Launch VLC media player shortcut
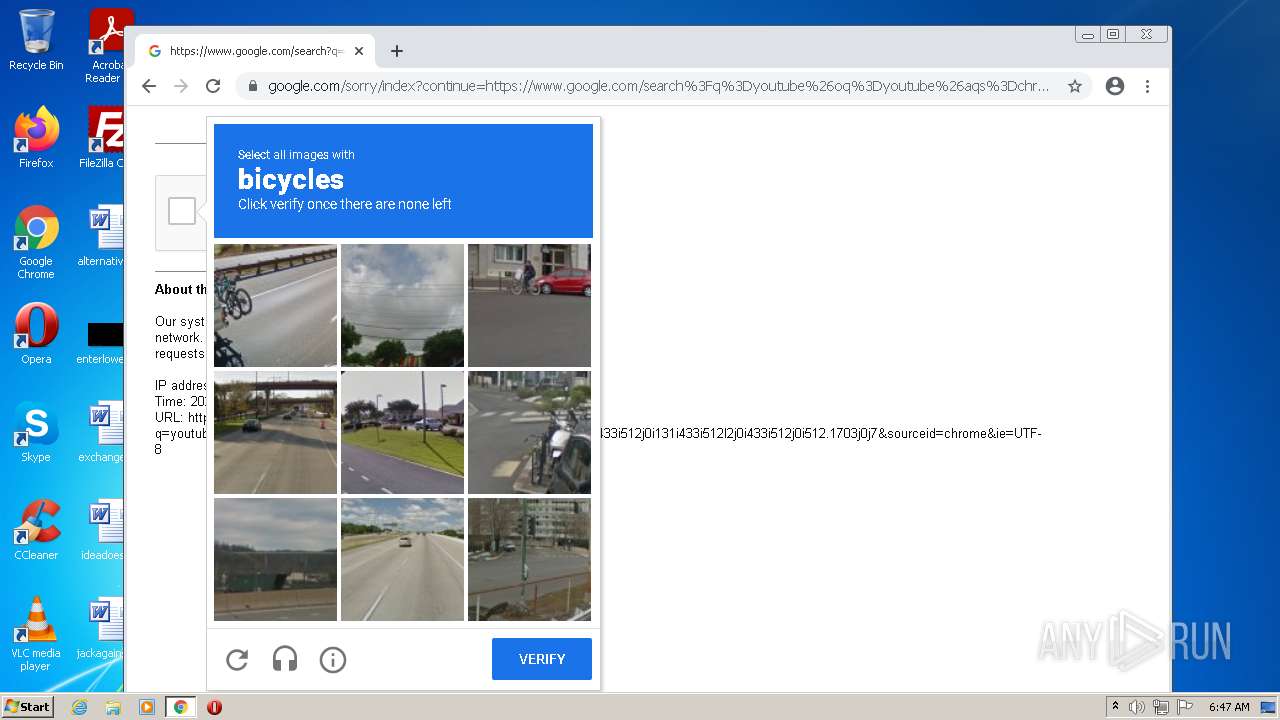This screenshot has height=720, width=1280. click(x=36, y=634)
